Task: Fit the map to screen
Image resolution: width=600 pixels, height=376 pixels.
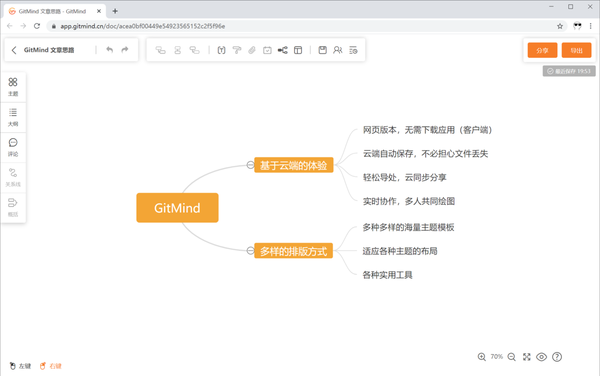Action: click(x=527, y=357)
